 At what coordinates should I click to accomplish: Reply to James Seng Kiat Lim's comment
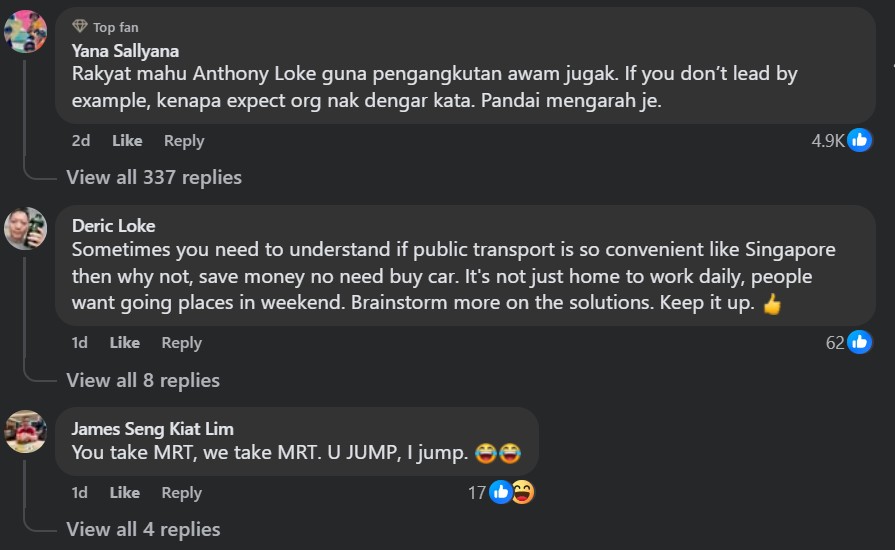tap(182, 493)
